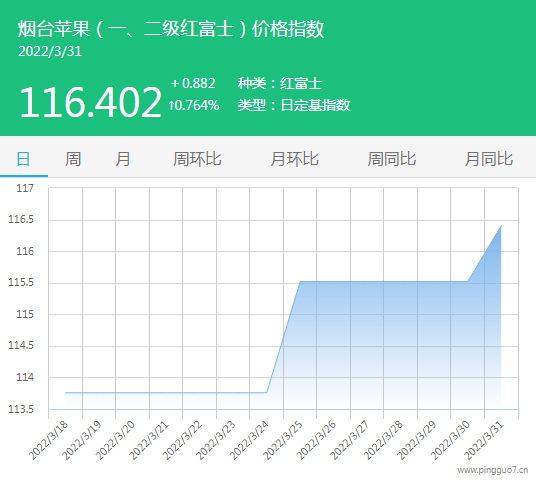This screenshot has width=536, height=481.
Task: Click the 116.402 index value
Action: (90, 102)
